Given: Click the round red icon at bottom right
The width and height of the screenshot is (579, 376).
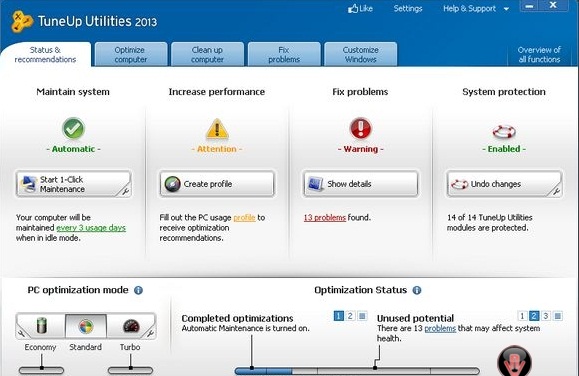Looking at the screenshot, I should [514, 361].
